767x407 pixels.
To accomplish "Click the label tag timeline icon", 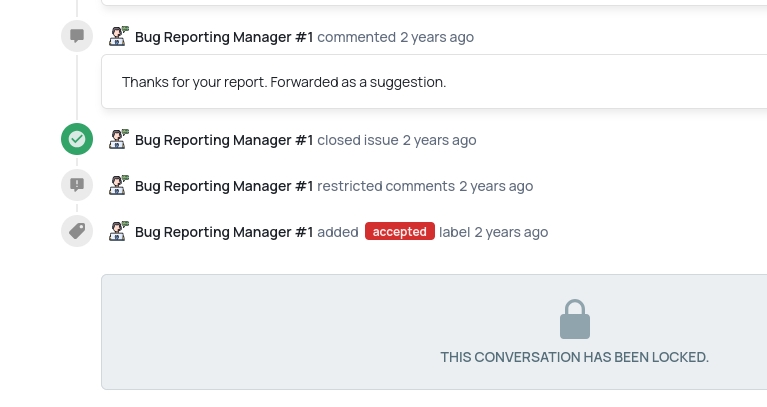I will [x=77, y=231].
